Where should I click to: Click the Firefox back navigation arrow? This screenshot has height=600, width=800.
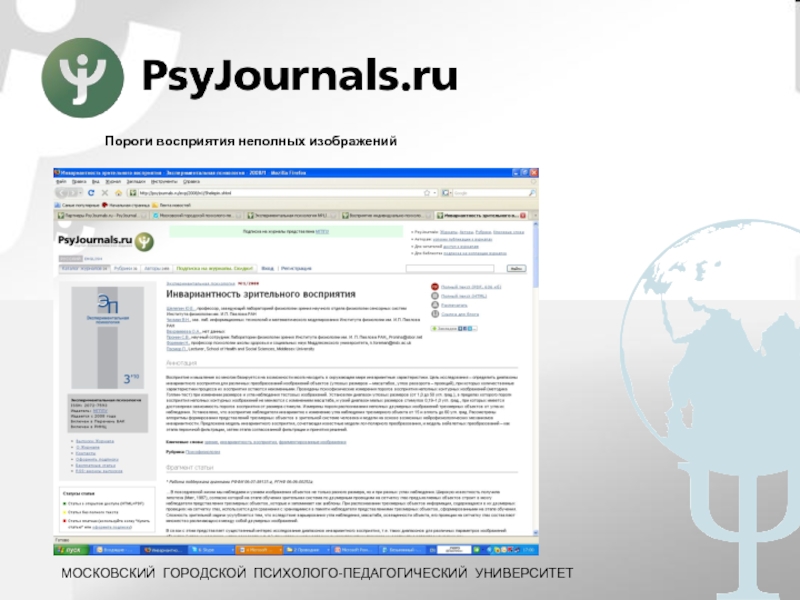tap(63, 193)
